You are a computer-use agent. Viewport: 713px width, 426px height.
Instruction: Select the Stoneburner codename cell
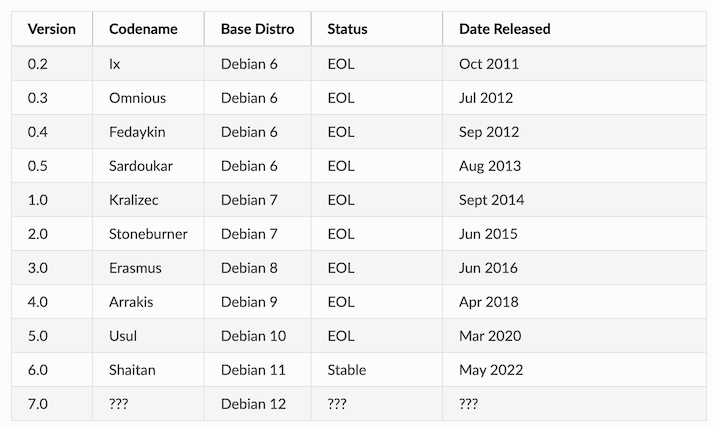coord(148,234)
